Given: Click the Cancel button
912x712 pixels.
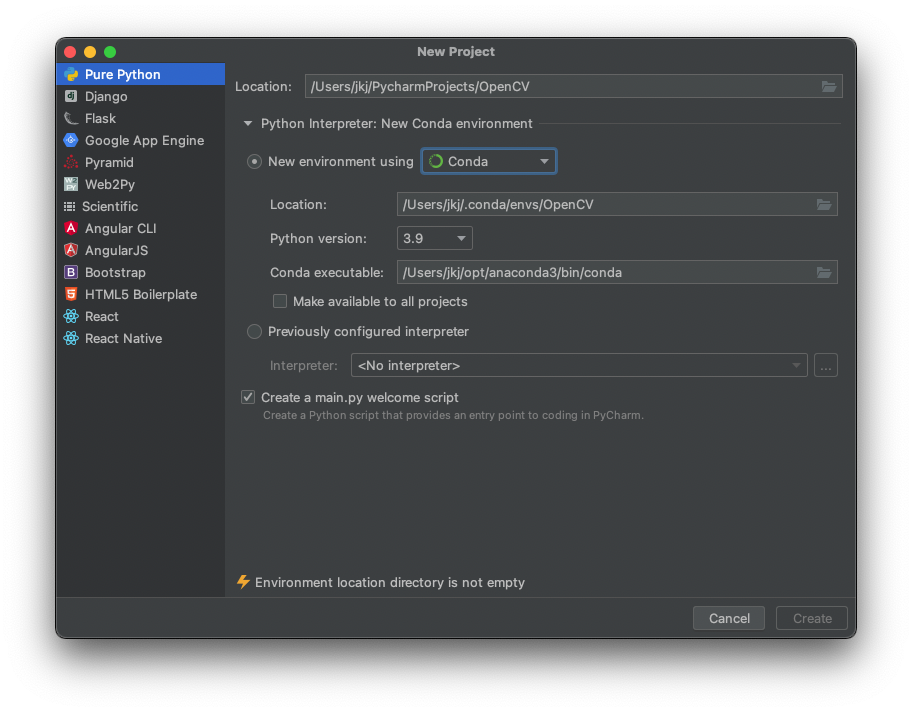Looking at the screenshot, I should pyautogui.click(x=729, y=618).
